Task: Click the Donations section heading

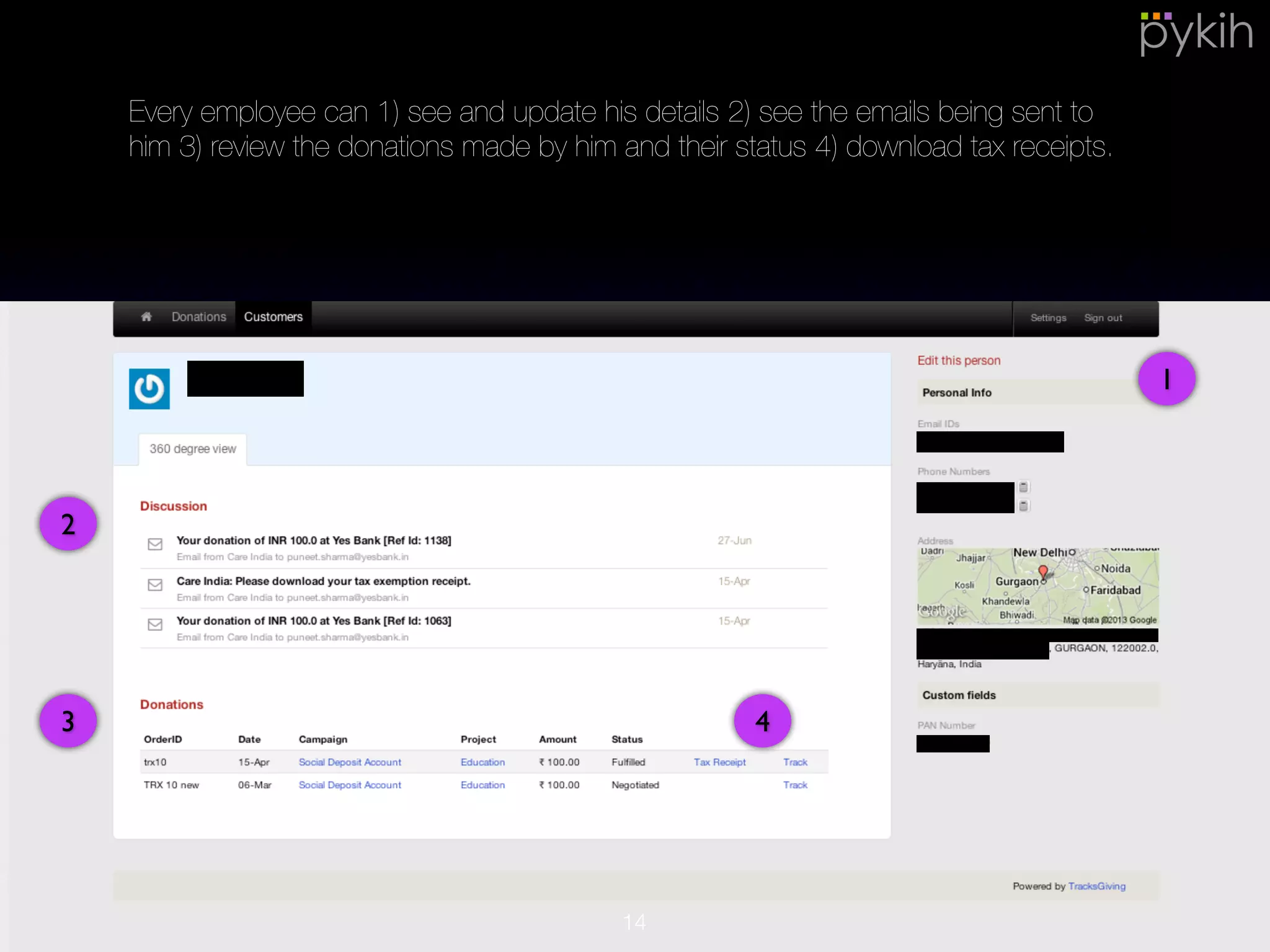Action: 172,705
